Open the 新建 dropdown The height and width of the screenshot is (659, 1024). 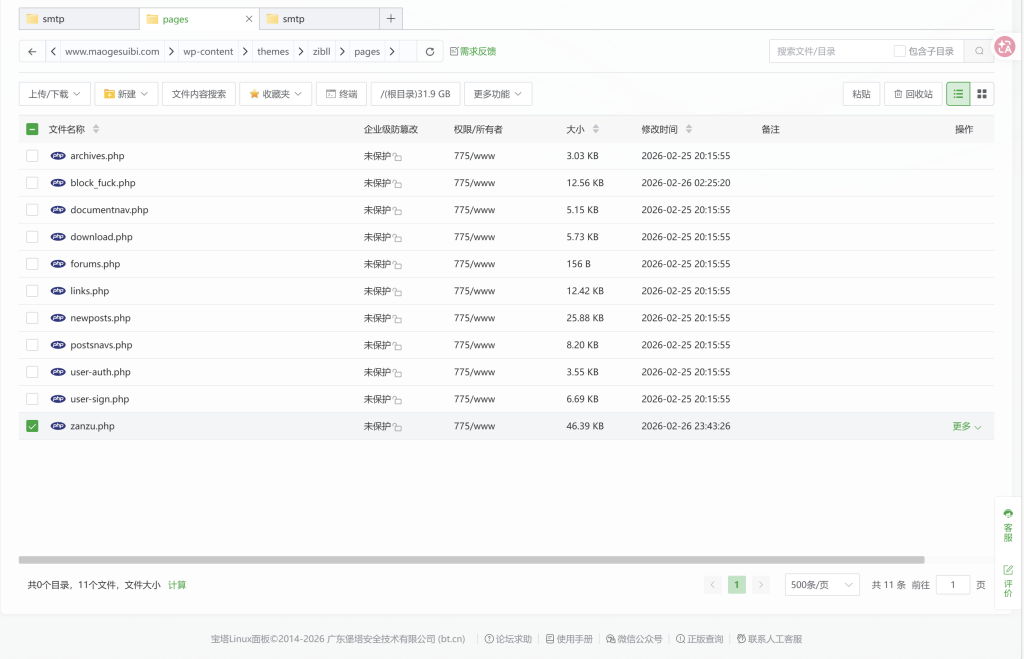[x=126, y=94]
